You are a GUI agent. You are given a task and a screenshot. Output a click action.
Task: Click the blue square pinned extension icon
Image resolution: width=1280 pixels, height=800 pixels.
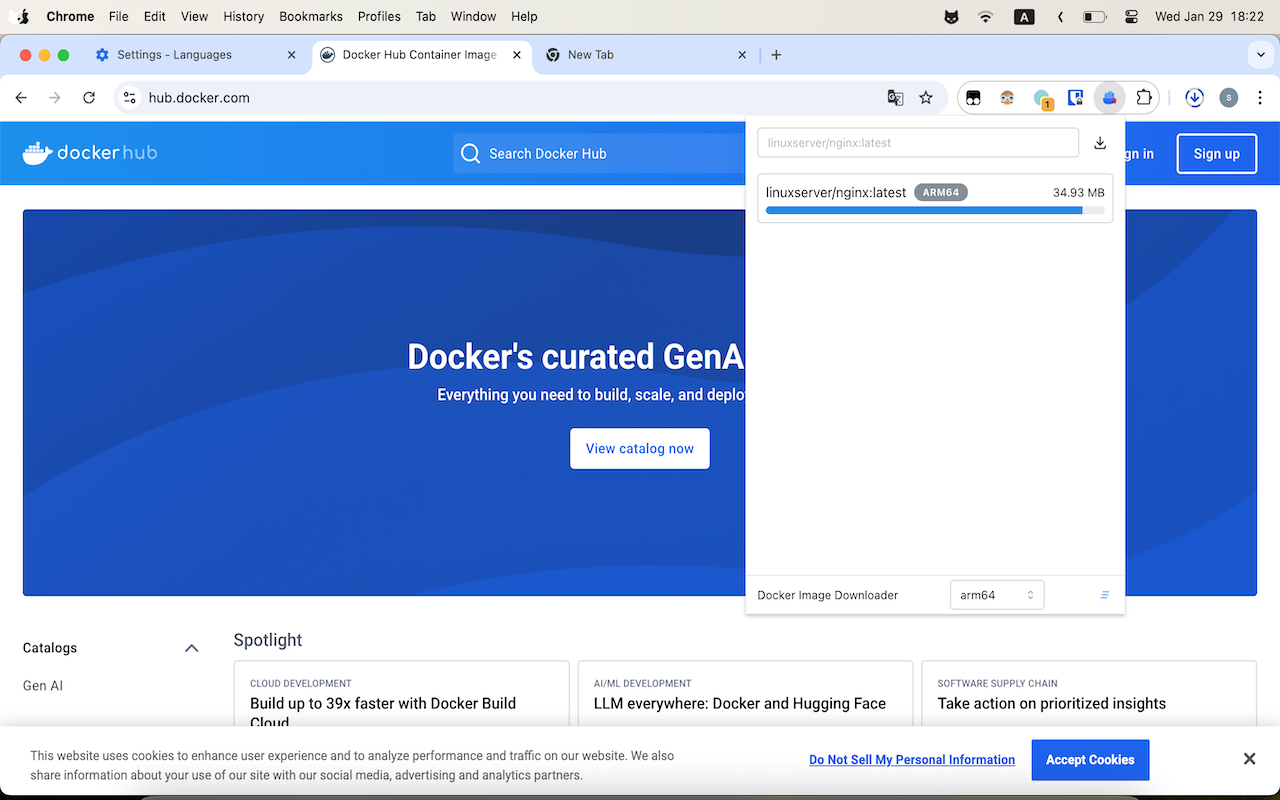[x=1076, y=98]
